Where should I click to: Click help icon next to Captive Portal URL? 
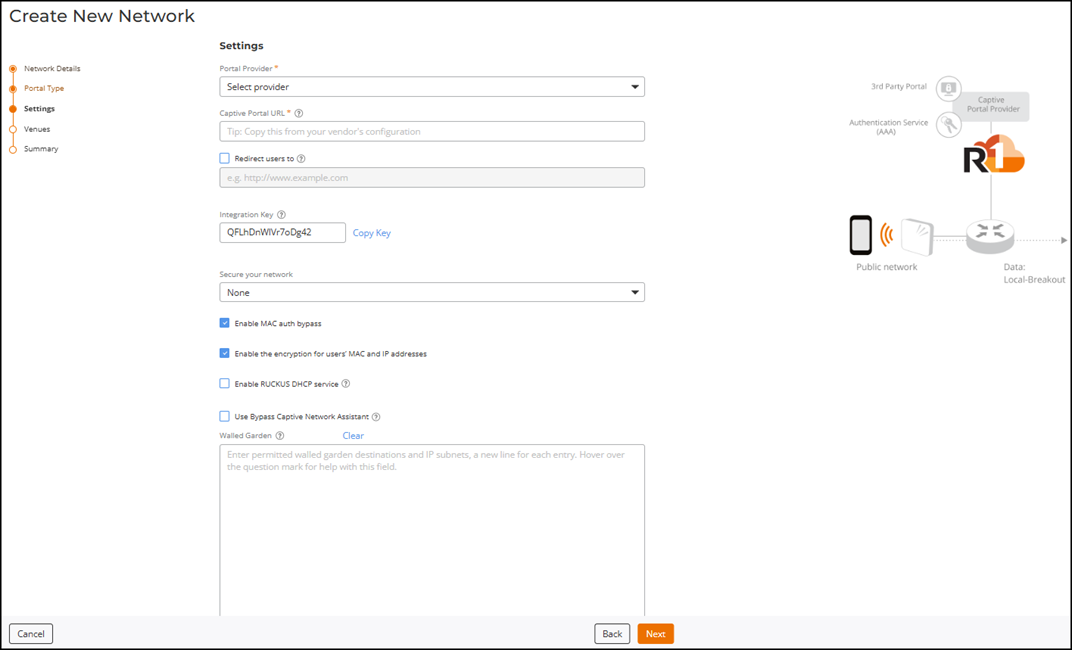coord(299,114)
